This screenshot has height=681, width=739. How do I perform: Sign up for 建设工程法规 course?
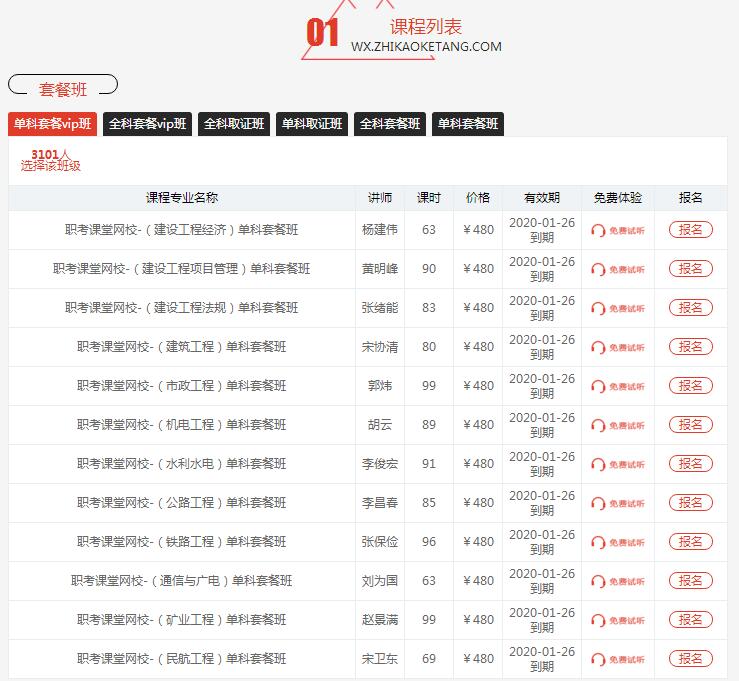[690, 308]
